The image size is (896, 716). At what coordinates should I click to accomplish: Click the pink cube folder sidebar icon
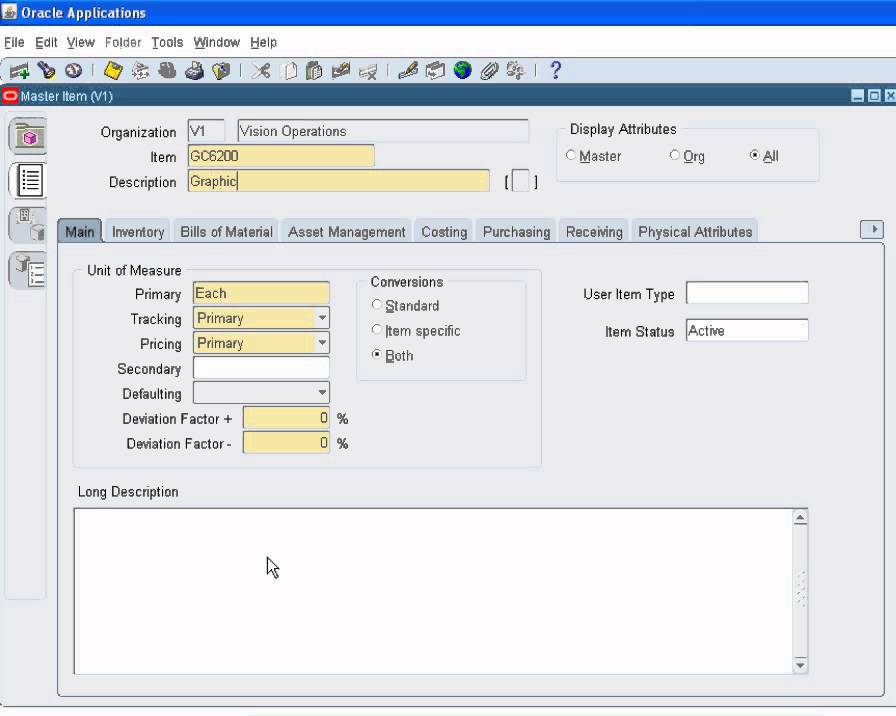coord(27,137)
